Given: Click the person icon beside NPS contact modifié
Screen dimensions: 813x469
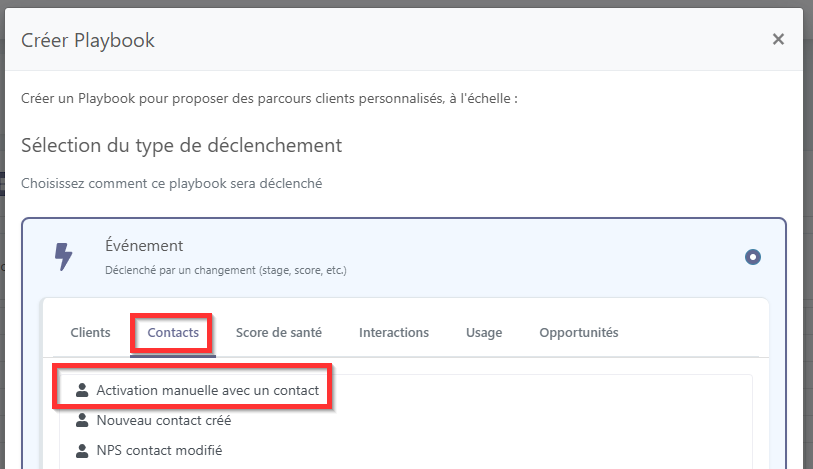Looking at the screenshot, I should 82,450.
